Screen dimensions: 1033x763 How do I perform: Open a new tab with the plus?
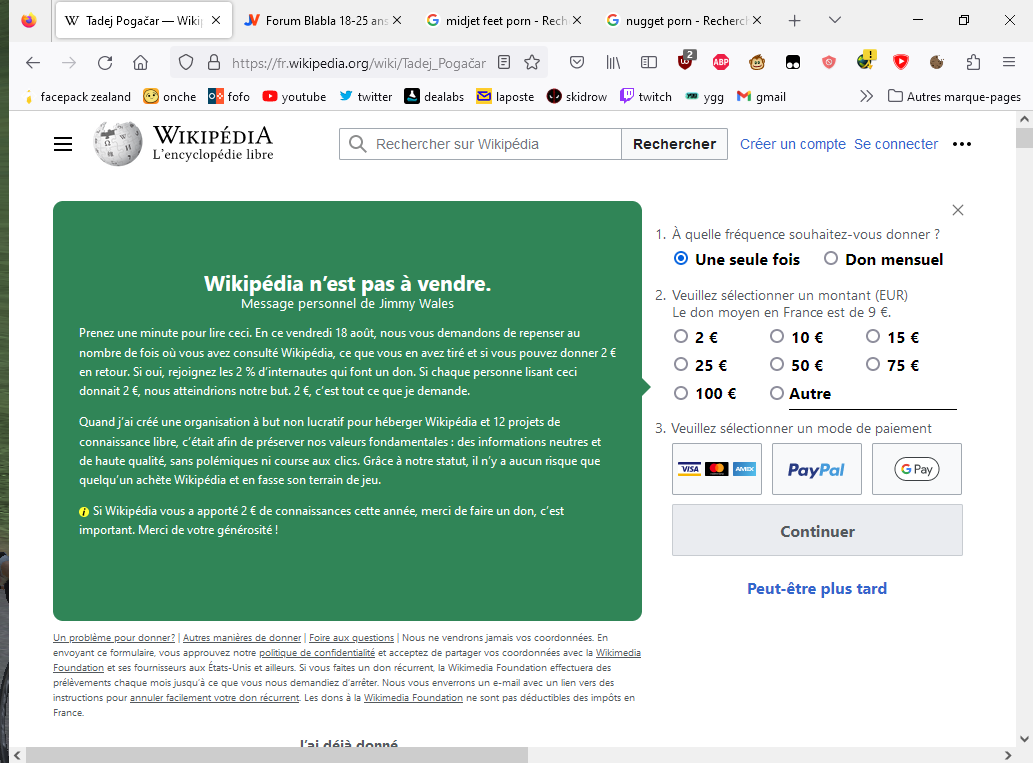point(795,20)
